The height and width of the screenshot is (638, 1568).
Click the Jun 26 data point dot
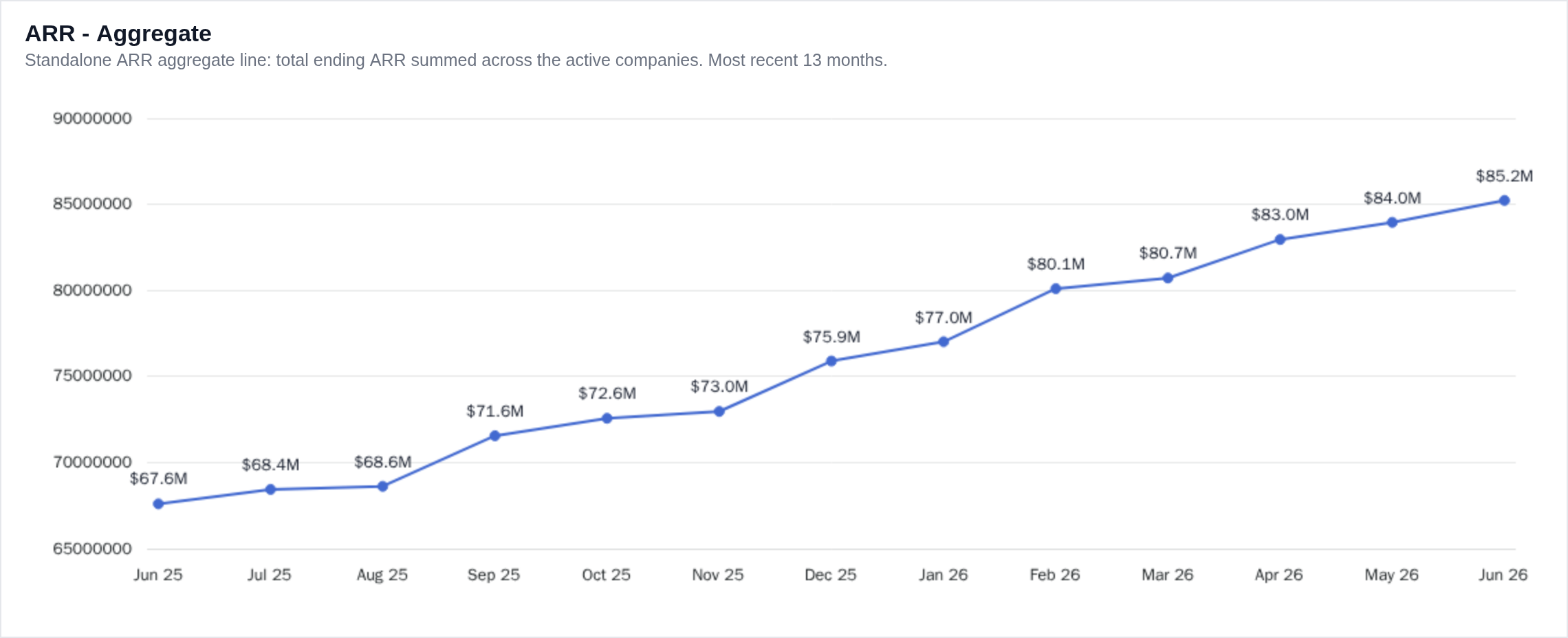pyautogui.click(x=1504, y=201)
